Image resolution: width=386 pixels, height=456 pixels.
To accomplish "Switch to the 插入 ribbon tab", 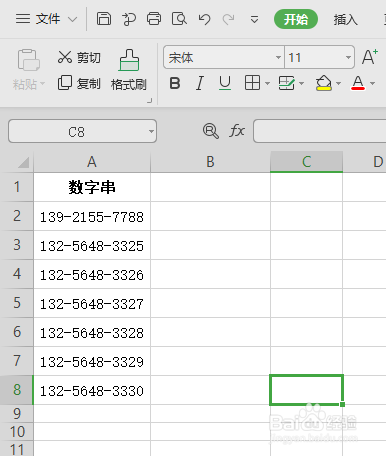I will 345,19.
